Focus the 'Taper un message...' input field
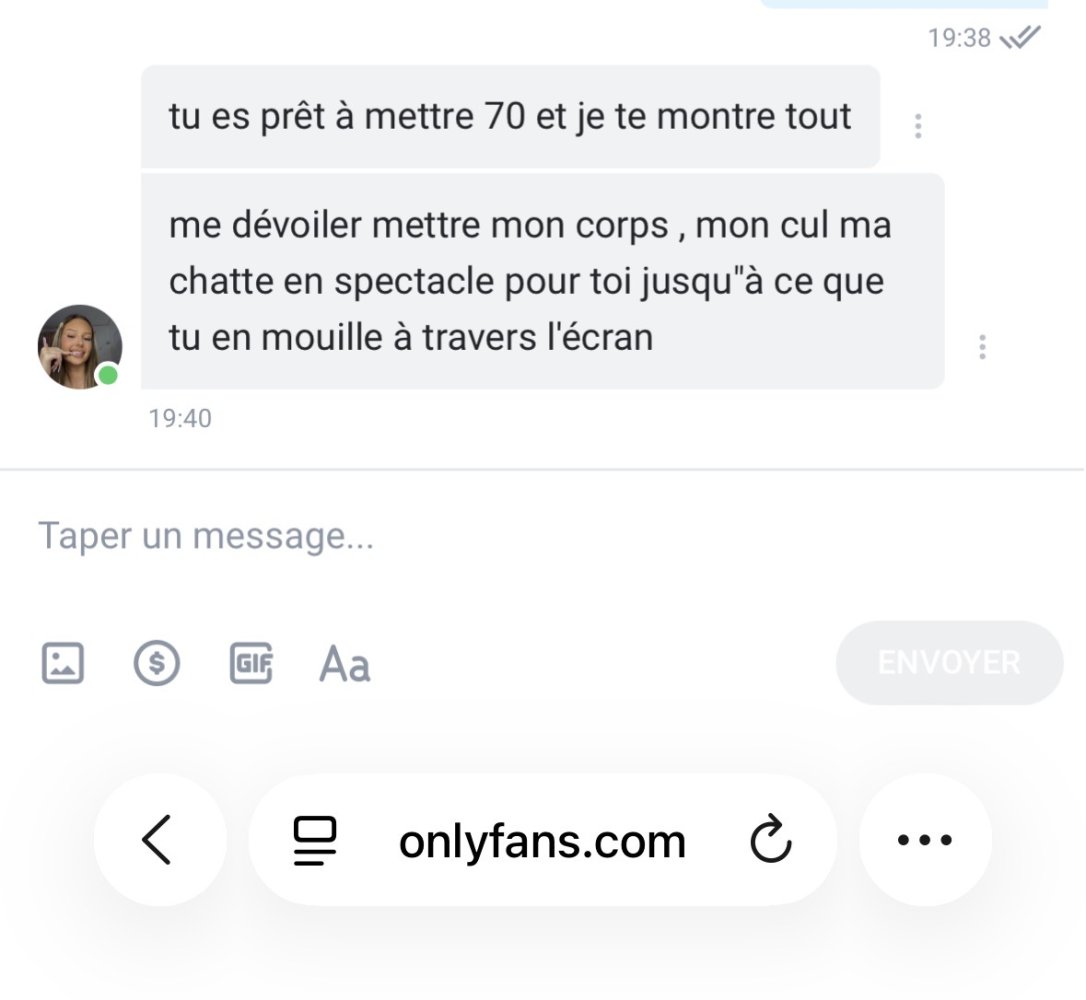This screenshot has height=1000, width=1086. coord(400,537)
